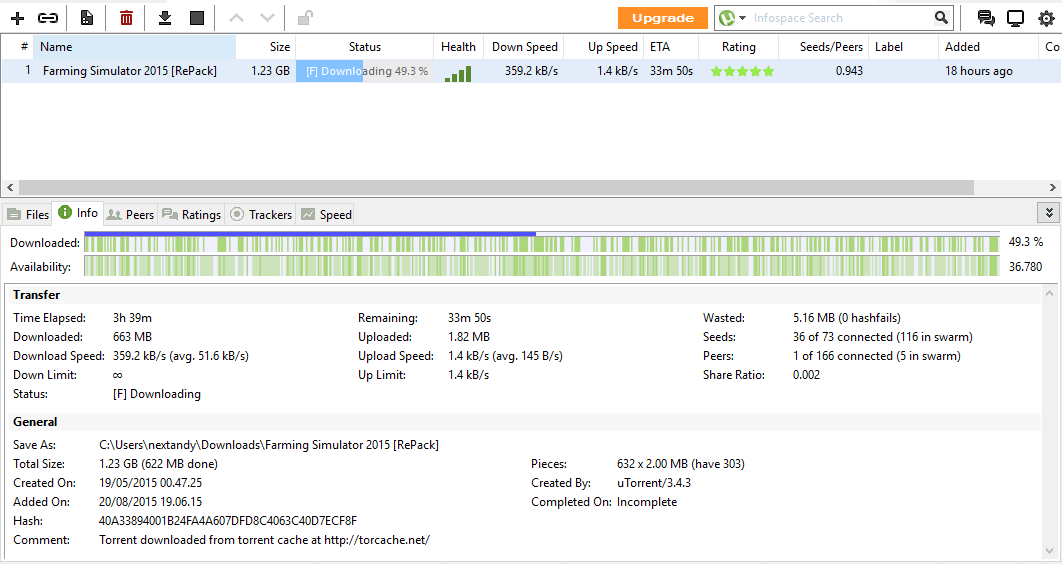Create new torrent file icon
Screen dimensions: 1062x564
(x=87, y=18)
